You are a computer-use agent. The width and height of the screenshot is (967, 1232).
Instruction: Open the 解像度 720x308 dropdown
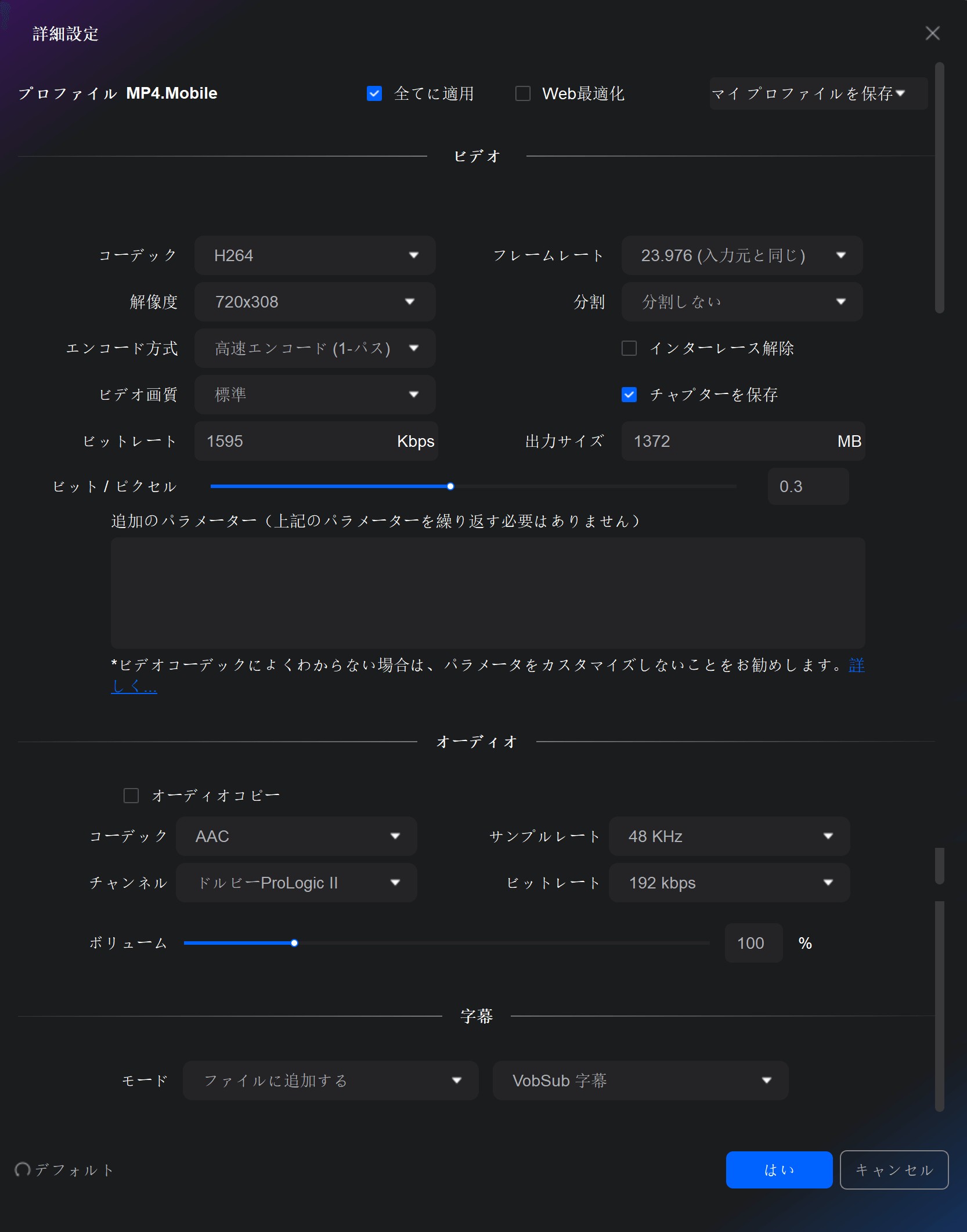(x=315, y=302)
